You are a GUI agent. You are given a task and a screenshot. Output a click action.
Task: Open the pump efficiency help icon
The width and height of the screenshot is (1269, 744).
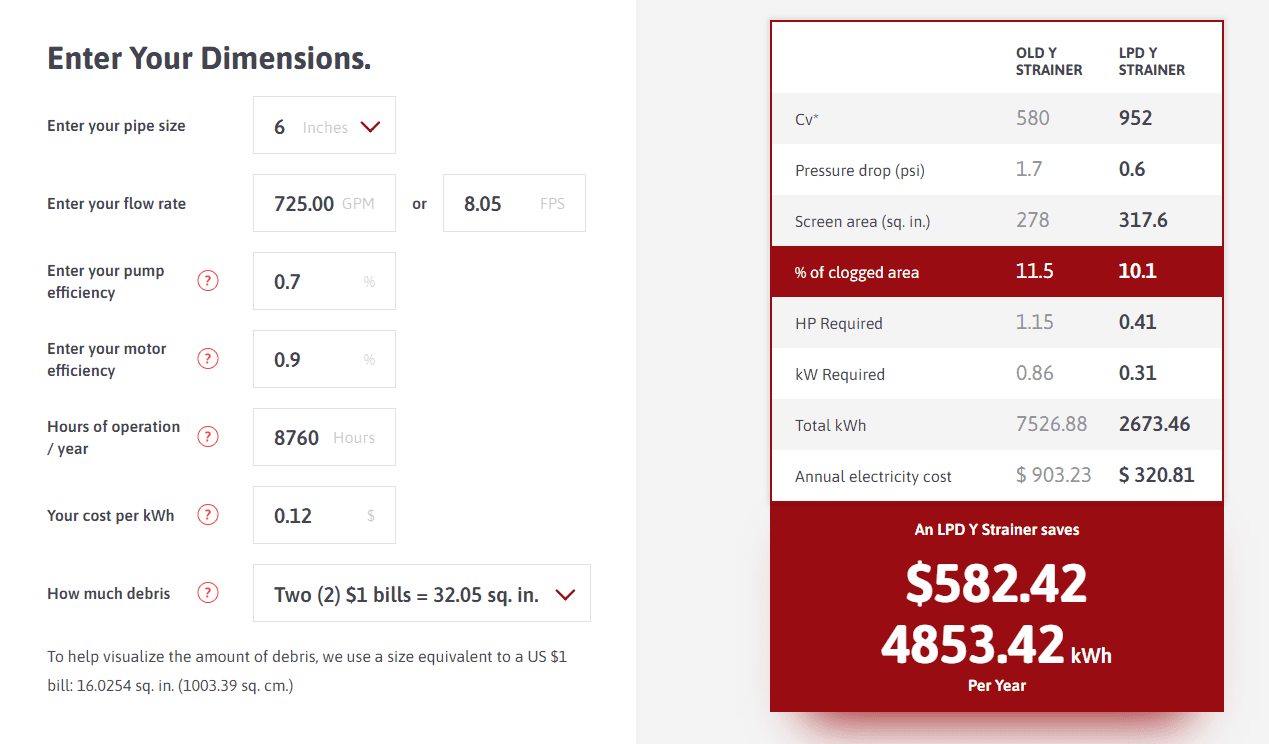point(208,281)
